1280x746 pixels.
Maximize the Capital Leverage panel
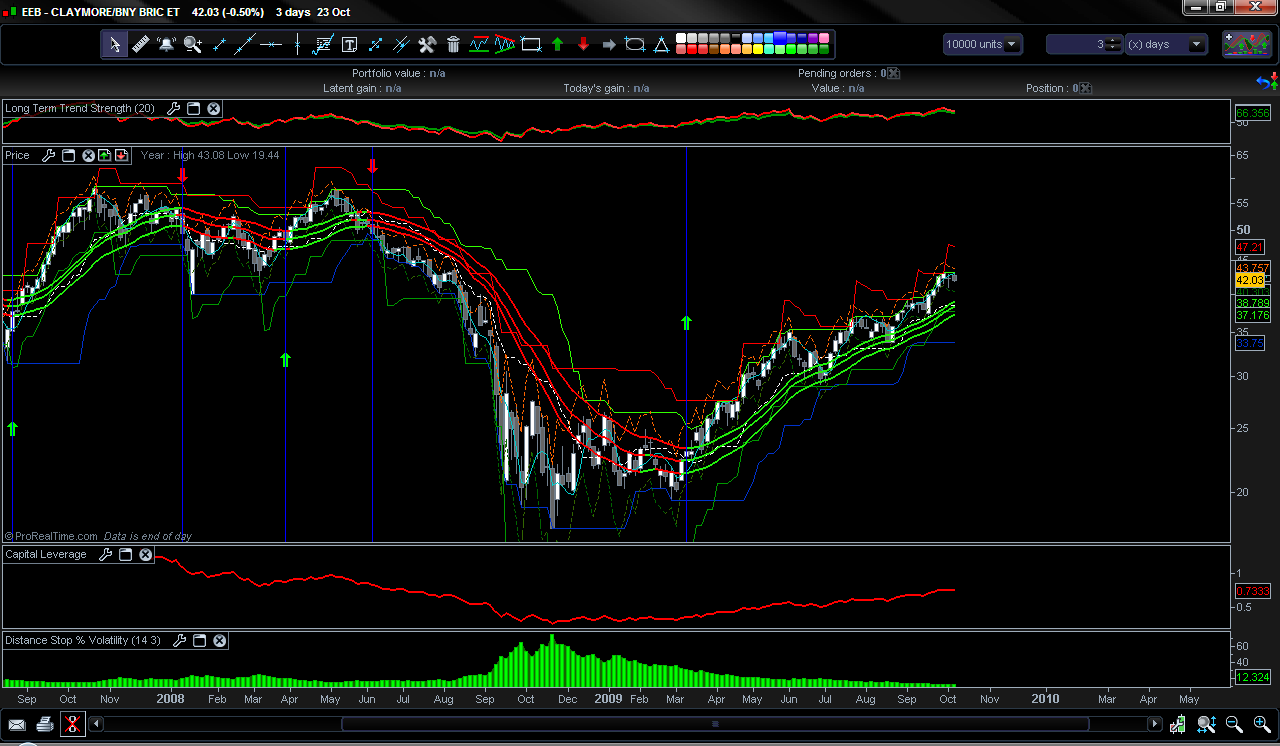click(x=126, y=554)
